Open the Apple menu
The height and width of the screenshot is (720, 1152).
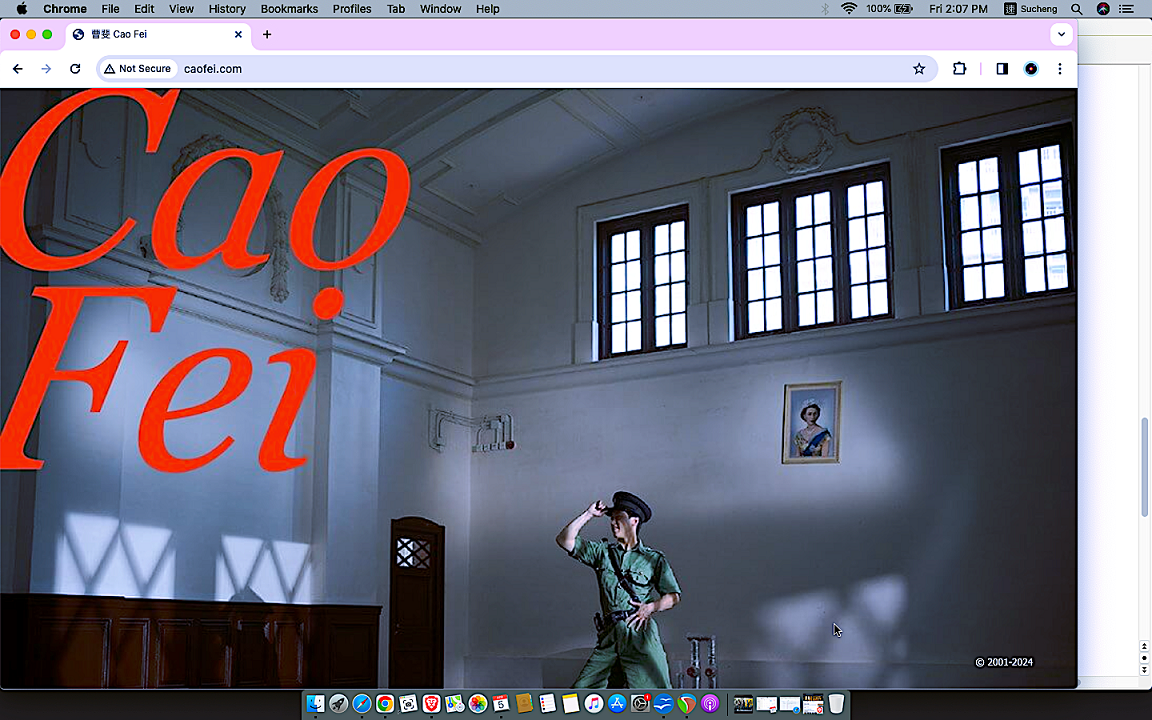point(21,9)
